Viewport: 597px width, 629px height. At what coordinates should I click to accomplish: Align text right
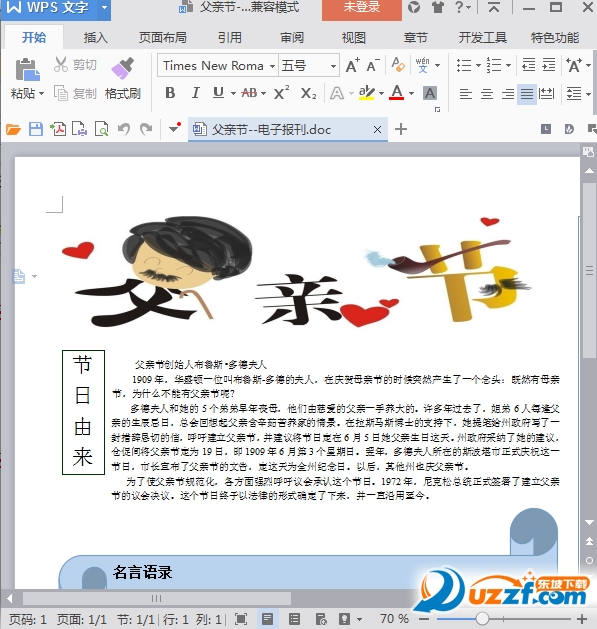(x=508, y=94)
